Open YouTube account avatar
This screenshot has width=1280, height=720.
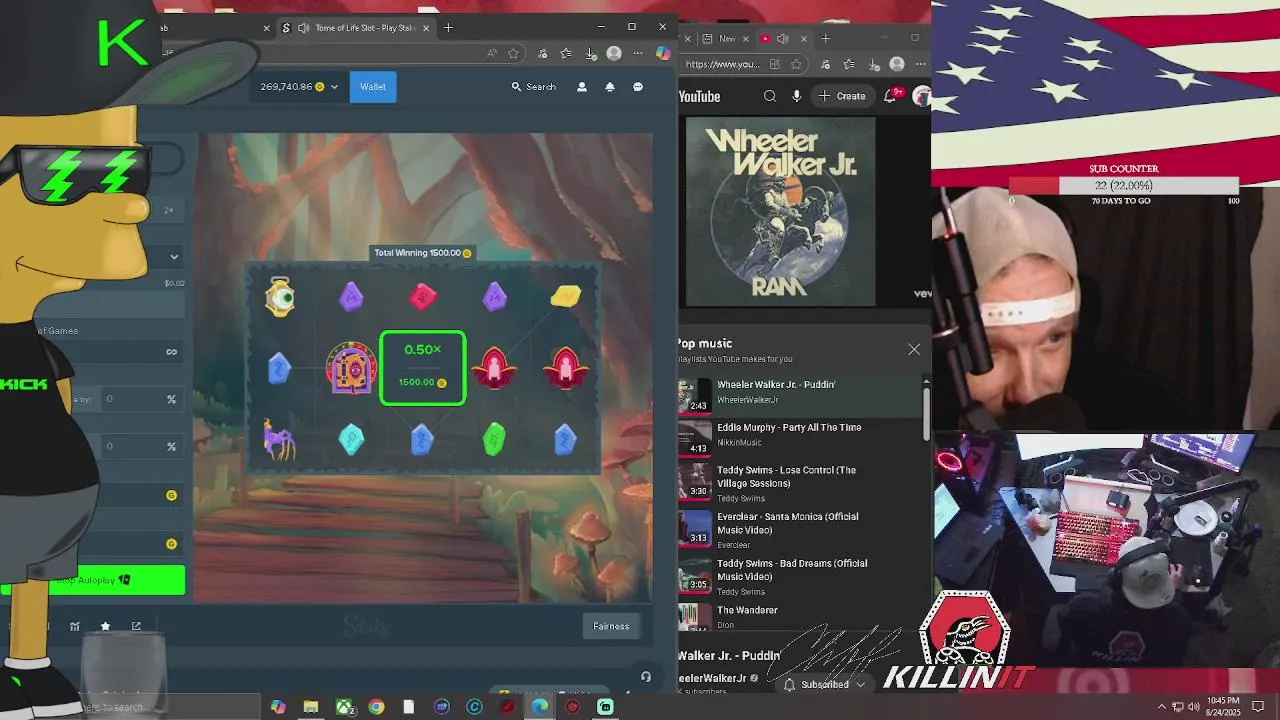[x=922, y=96]
